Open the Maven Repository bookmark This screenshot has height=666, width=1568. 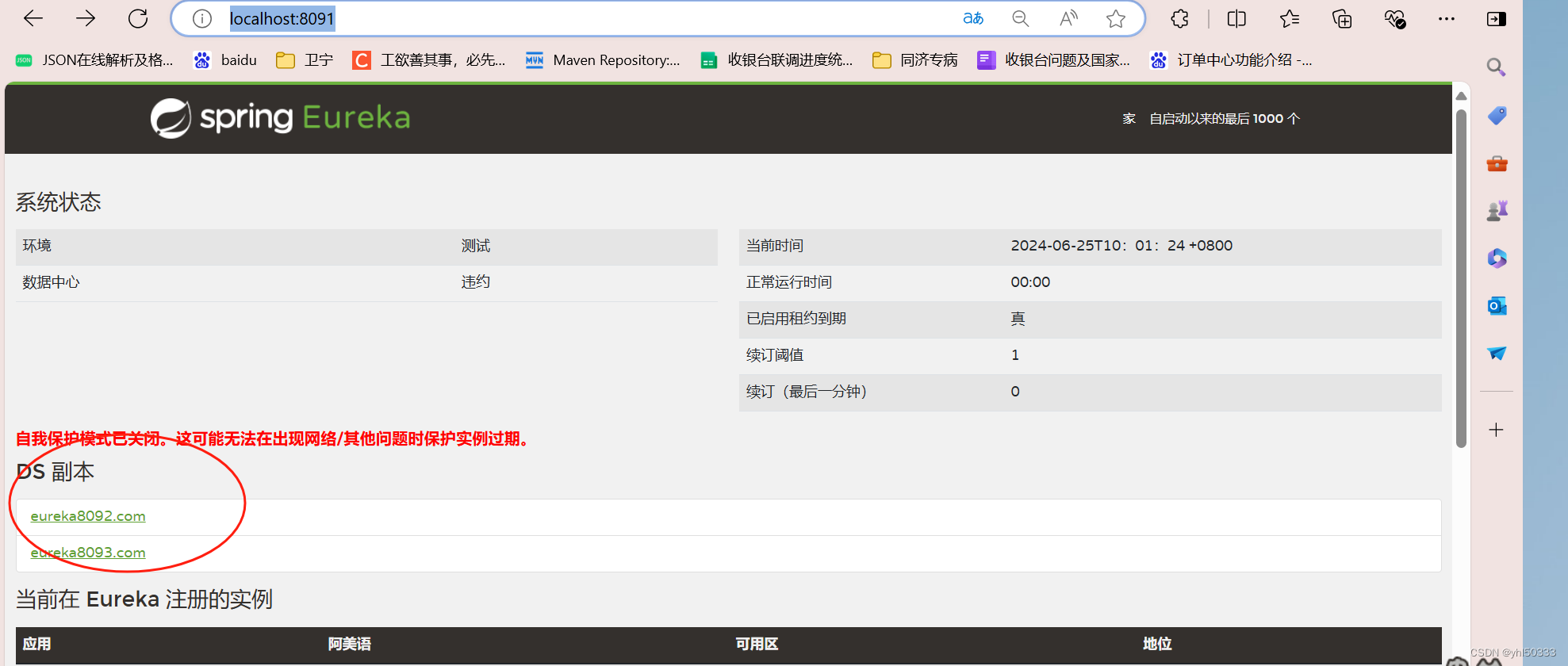603,60
